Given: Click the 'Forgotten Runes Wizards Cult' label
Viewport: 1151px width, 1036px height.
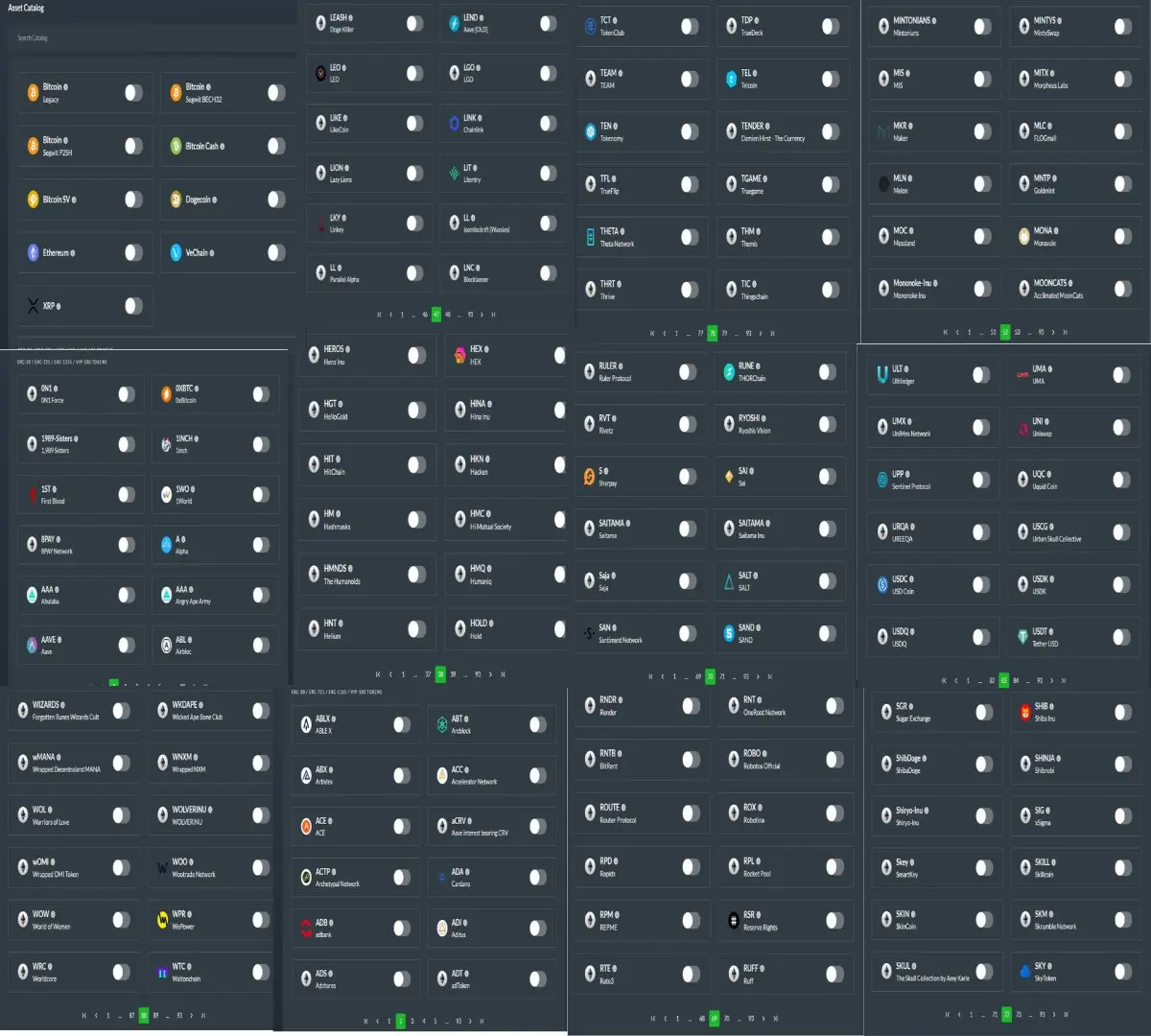Looking at the screenshot, I should point(66,718).
